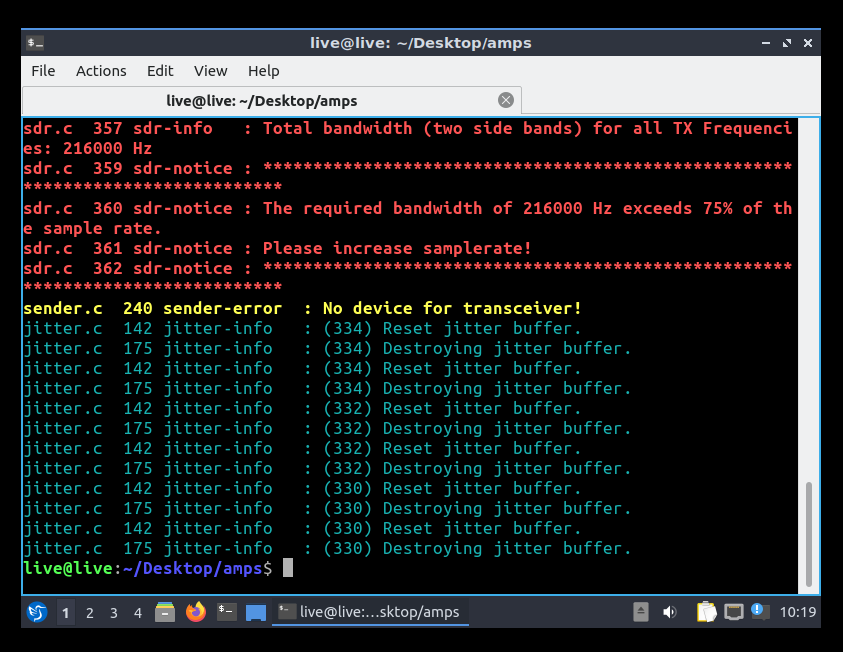This screenshot has width=843, height=652.
Task: Click the live@live:~/Desktop/amps$ prompt text
Action: [x=148, y=568]
